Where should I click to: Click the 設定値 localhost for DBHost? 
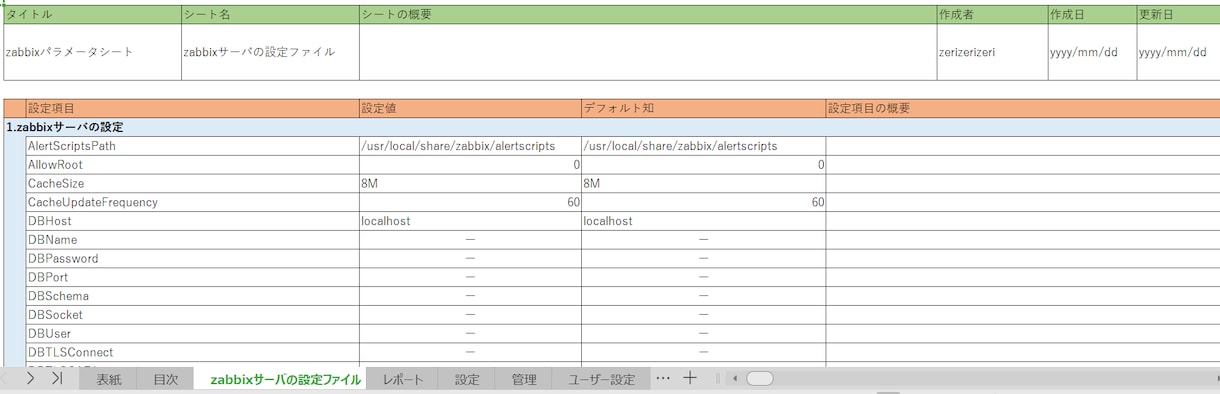[470, 221]
